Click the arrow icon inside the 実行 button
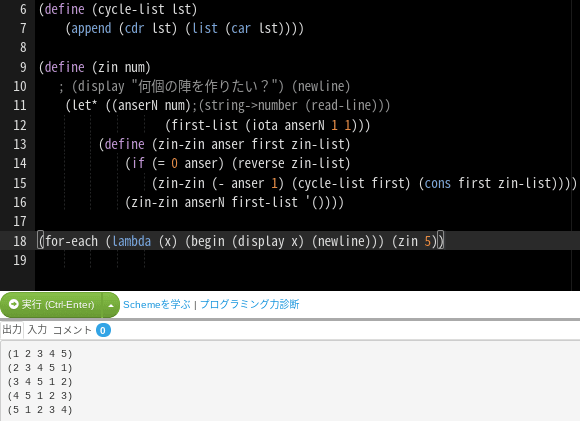This screenshot has width=580, height=421. [x=14, y=304]
